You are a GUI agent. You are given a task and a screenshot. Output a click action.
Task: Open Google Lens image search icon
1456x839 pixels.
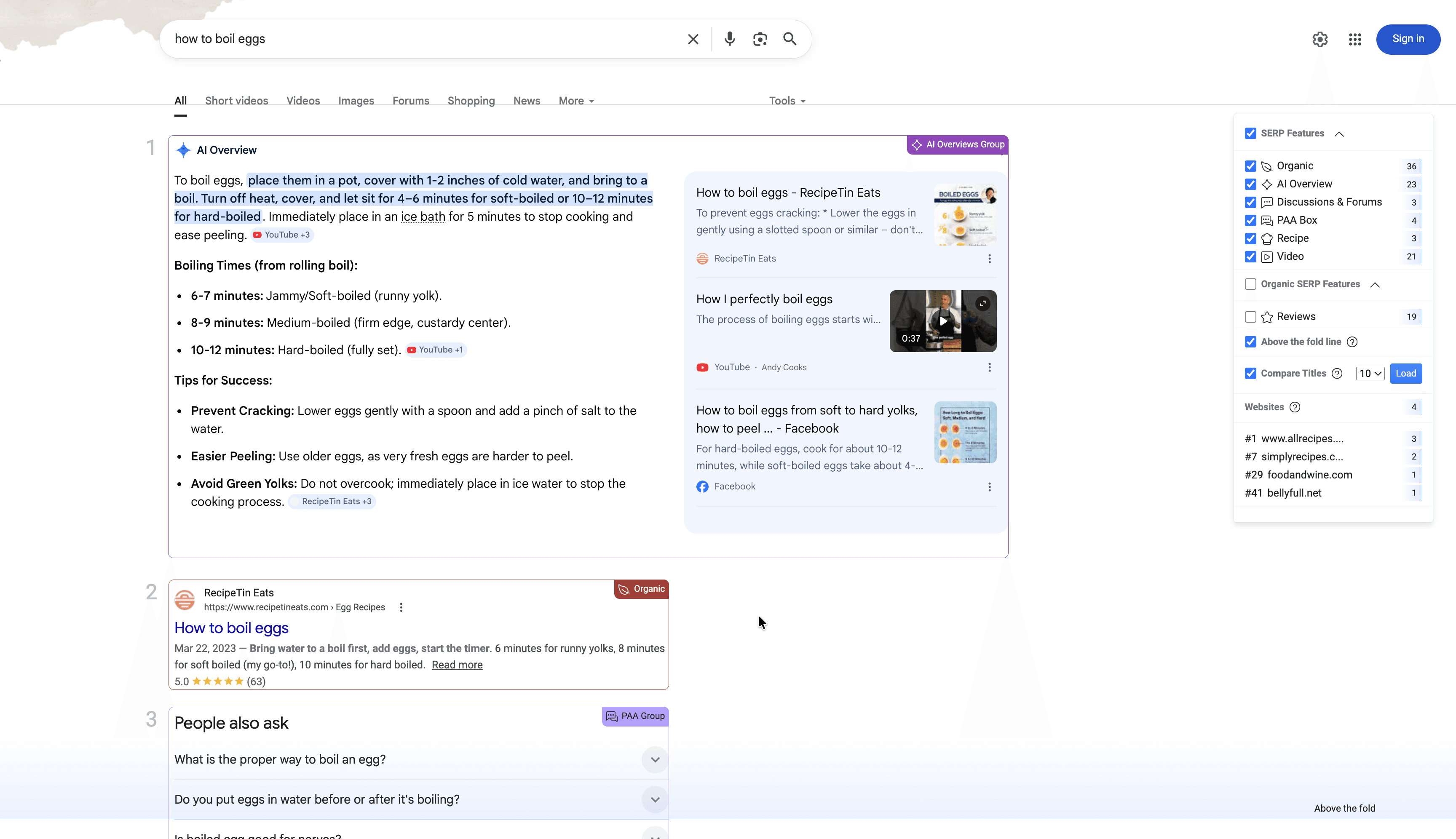point(759,39)
